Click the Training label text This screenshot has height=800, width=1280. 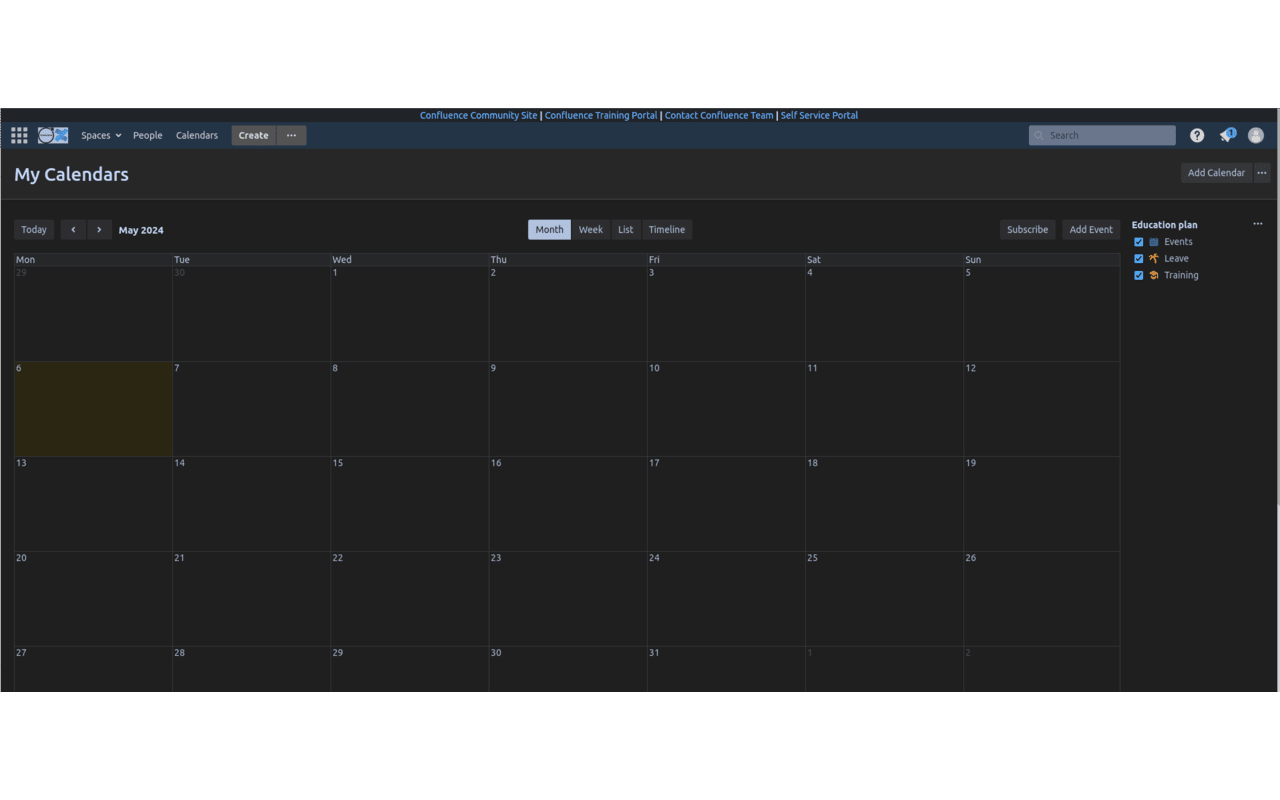(1181, 275)
